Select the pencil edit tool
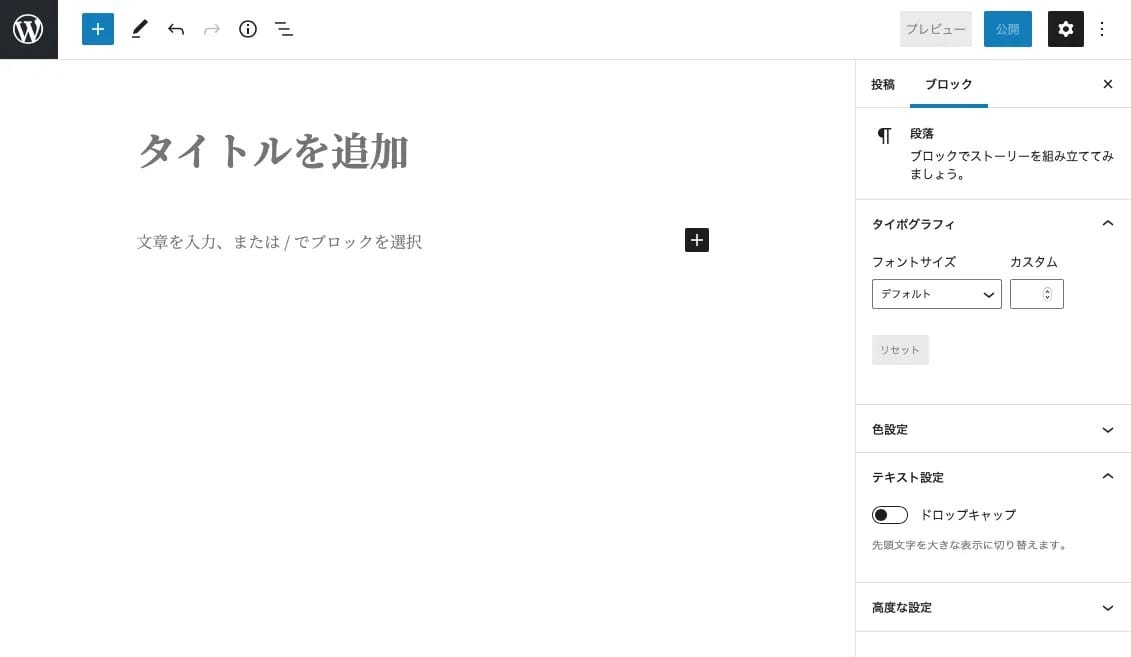This screenshot has height=657, width=1131. click(139, 30)
